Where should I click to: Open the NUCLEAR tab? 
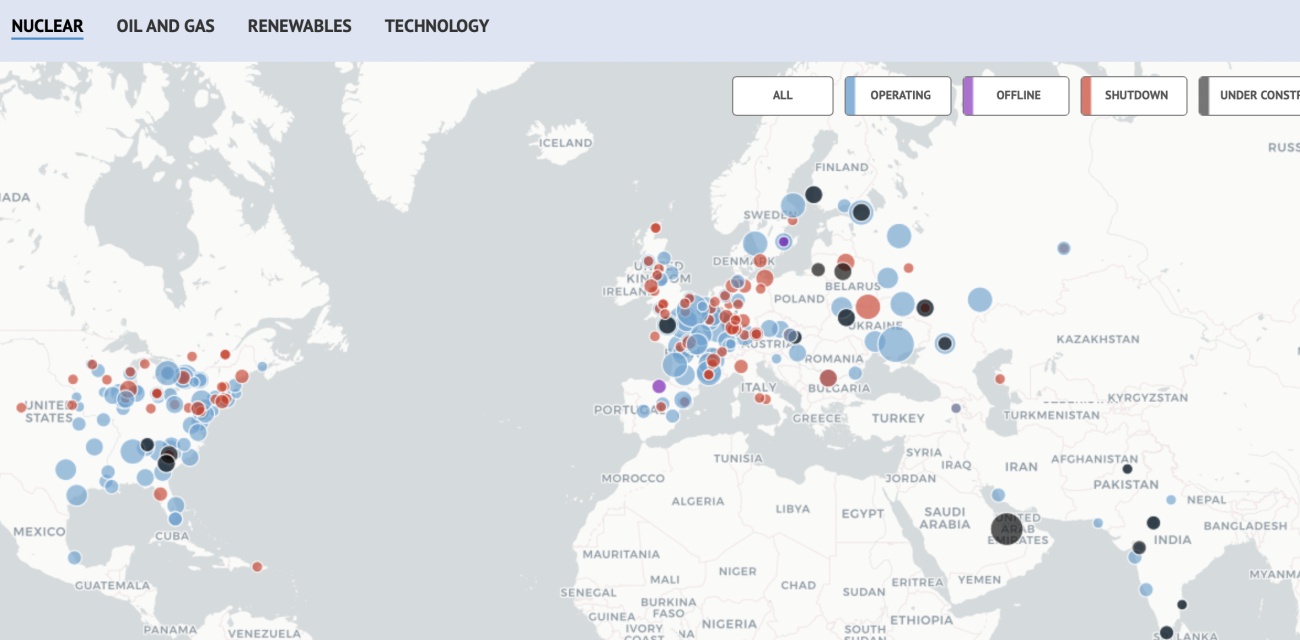[x=47, y=27]
